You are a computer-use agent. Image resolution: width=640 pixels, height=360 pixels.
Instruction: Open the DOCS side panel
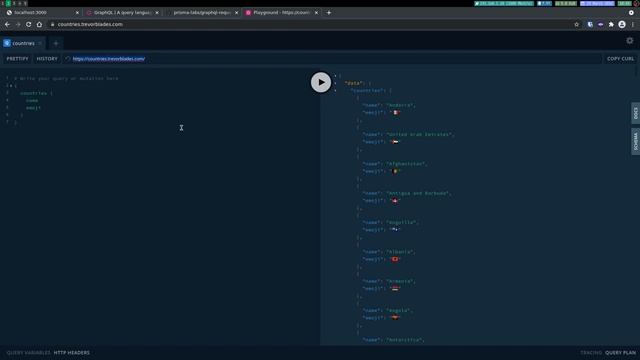click(x=636, y=113)
